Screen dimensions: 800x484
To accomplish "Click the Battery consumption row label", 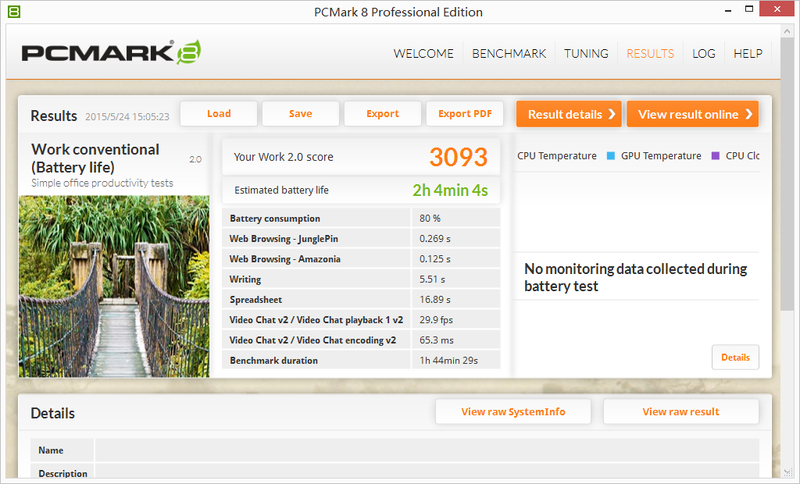I will click(275, 218).
